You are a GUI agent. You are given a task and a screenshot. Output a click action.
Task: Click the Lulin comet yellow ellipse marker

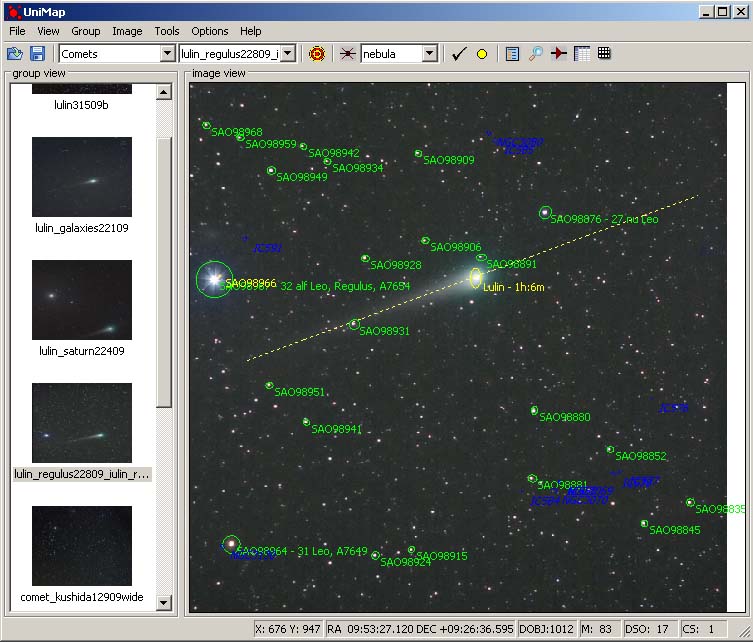(475, 278)
